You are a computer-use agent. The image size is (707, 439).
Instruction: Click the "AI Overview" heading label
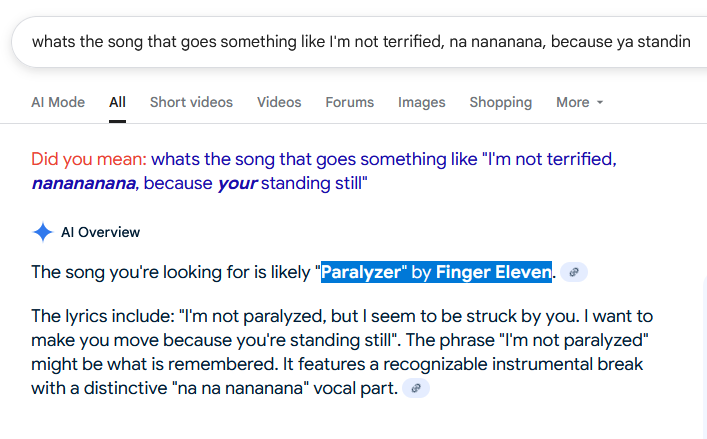pos(100,232)
